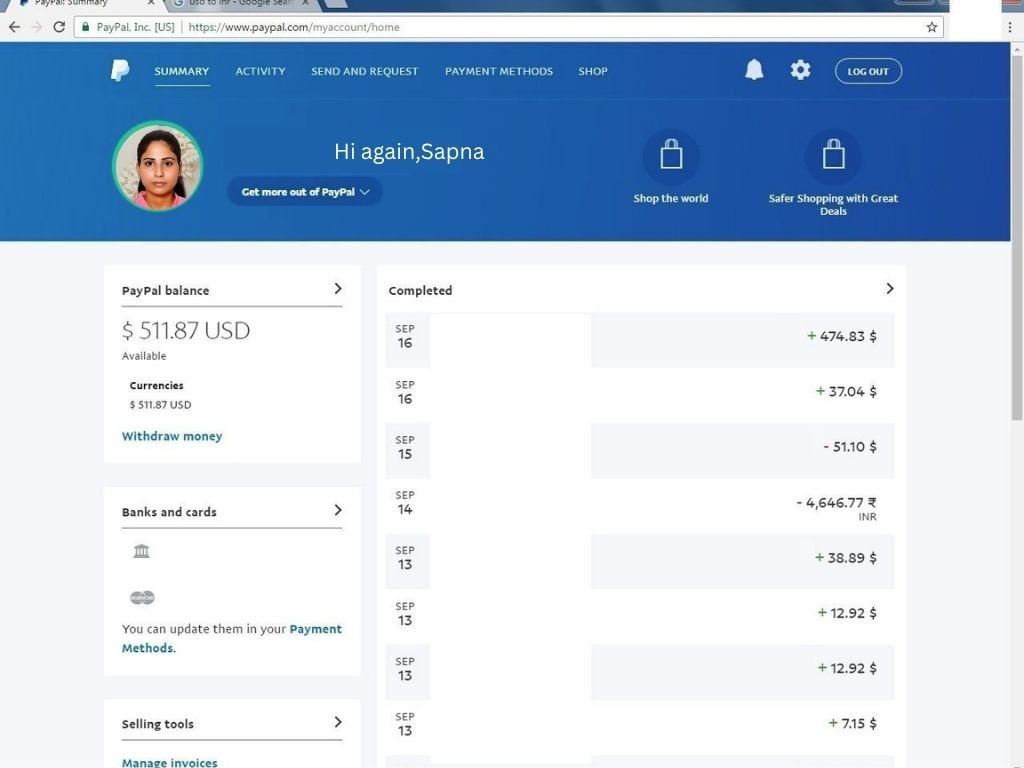Select Payment Methods in the navigation
Image resolution: width=1024 pixels, height=768 pixels.
point(499,71)
